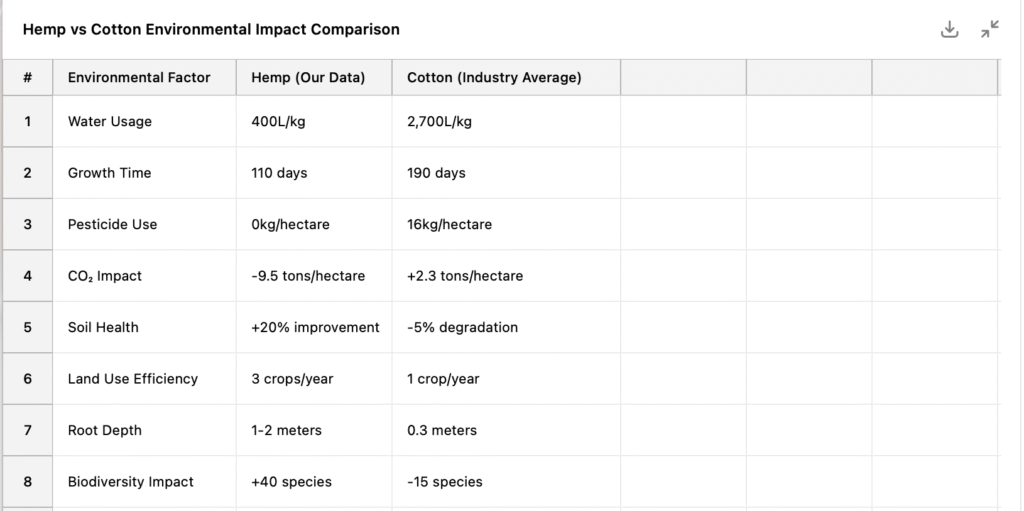
Task: Click the collapse fullscreen arrows icon
Action: coord(990,30)
